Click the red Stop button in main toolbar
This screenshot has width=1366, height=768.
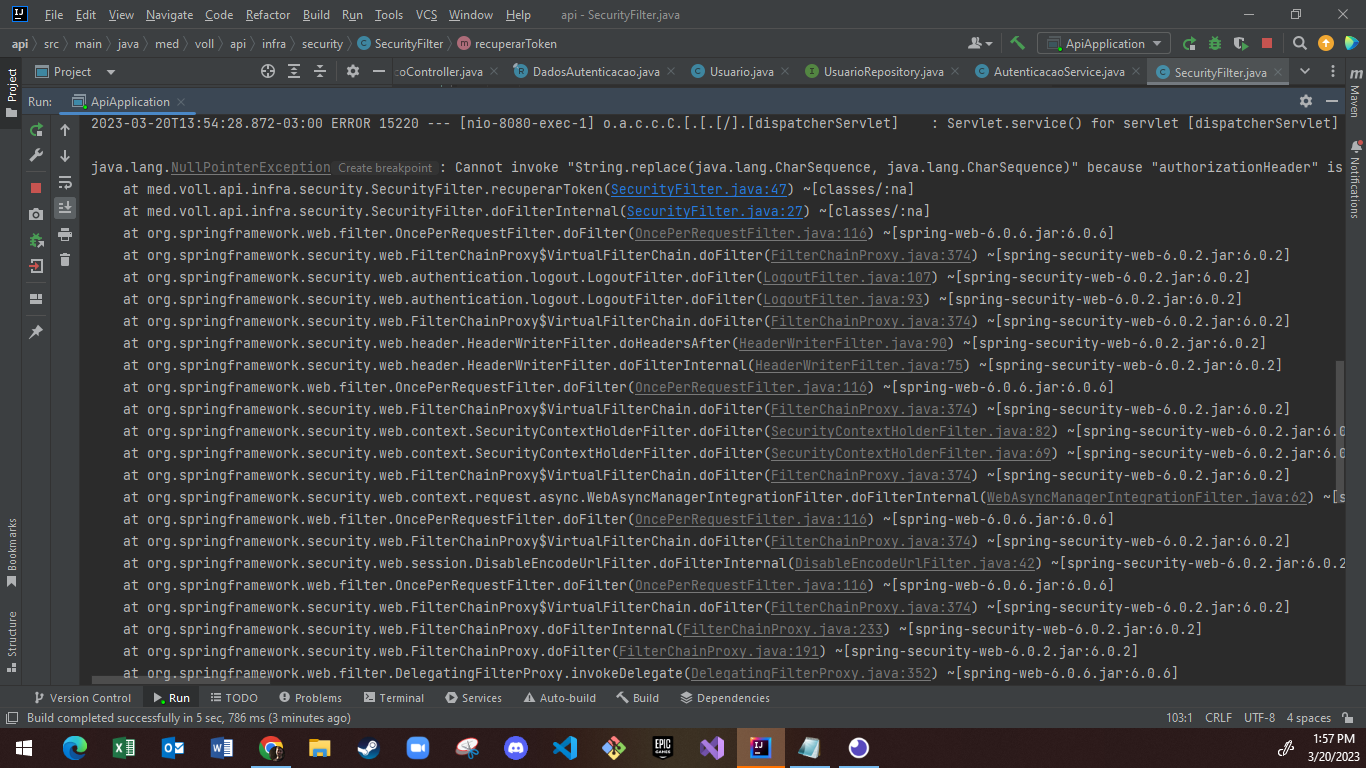1267,43
